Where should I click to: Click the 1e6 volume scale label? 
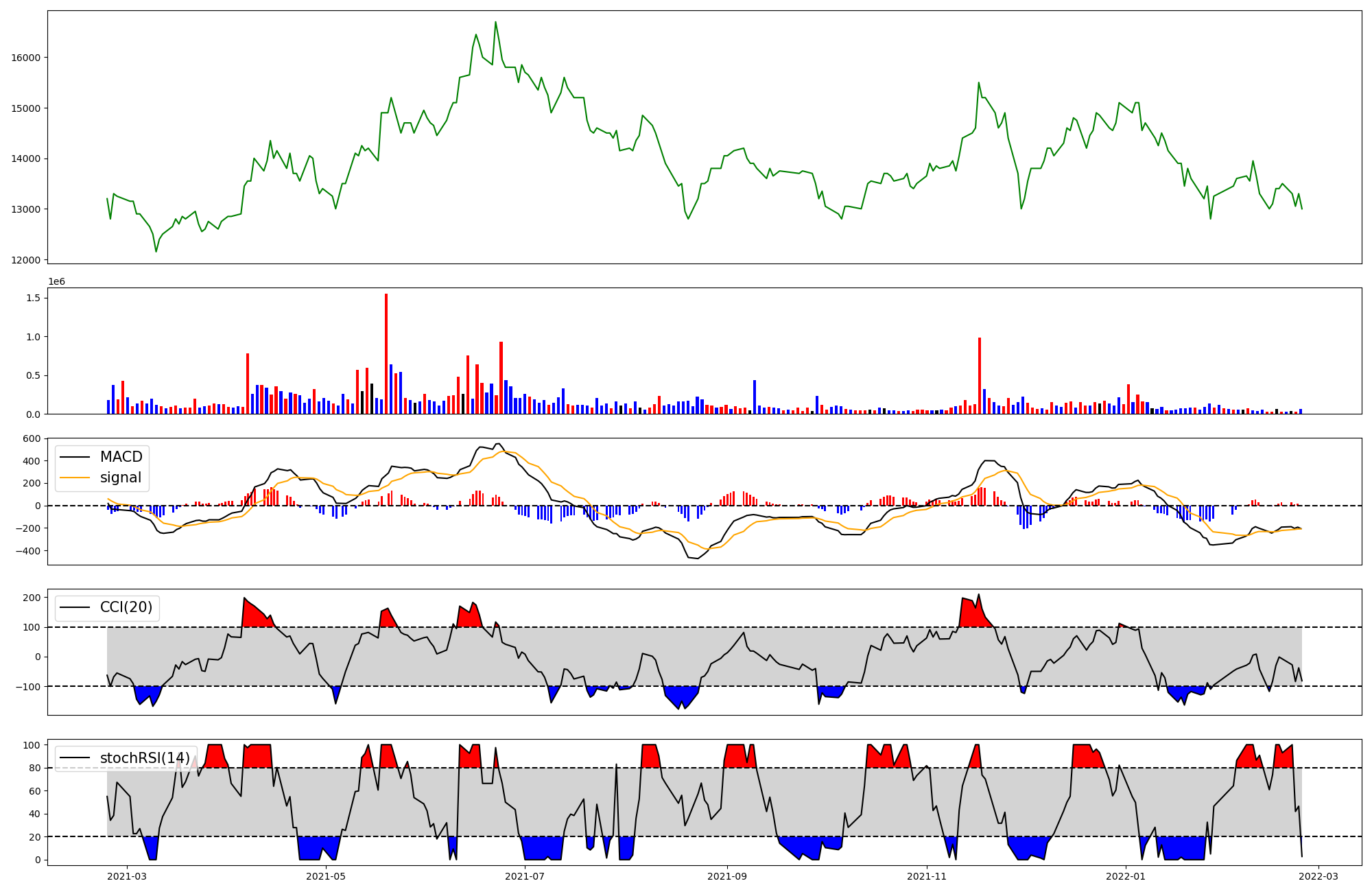coord(56,281)
